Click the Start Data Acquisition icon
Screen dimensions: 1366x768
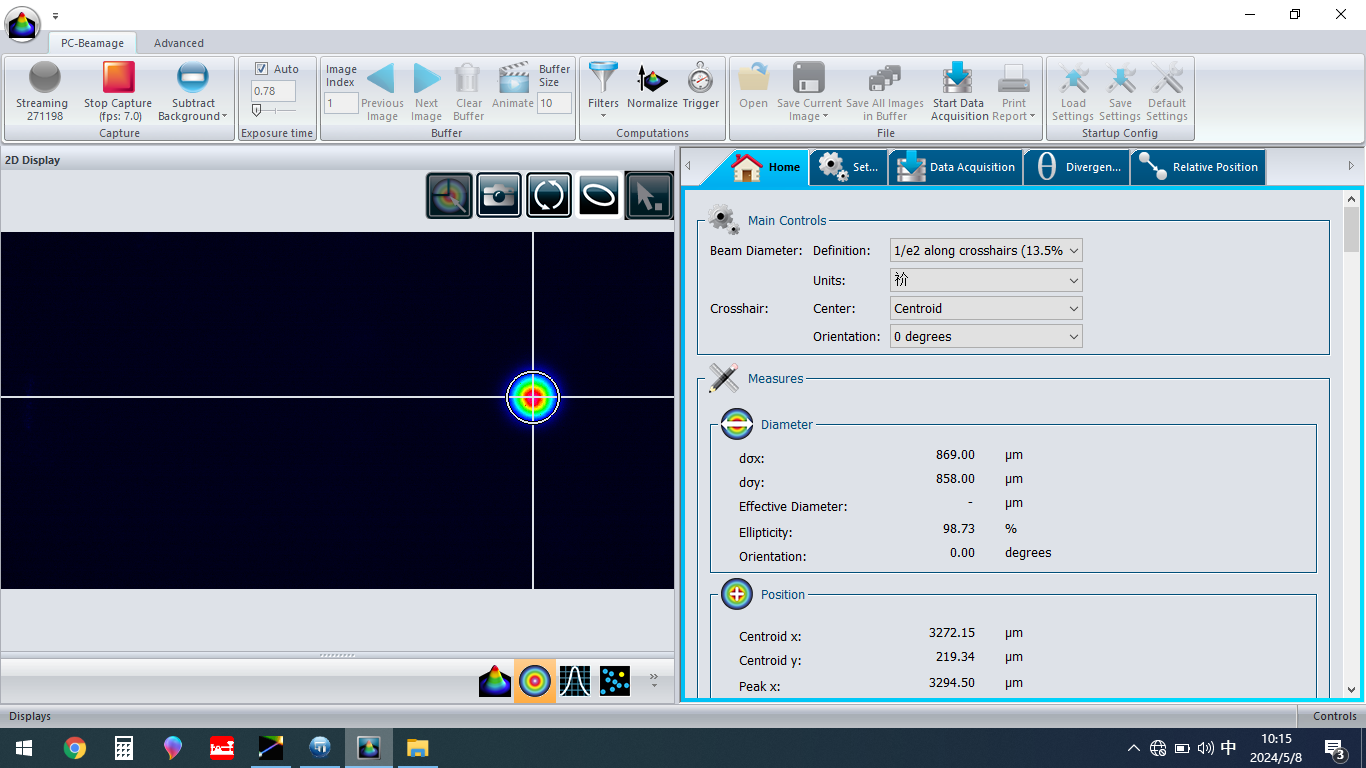click(958, 78)
